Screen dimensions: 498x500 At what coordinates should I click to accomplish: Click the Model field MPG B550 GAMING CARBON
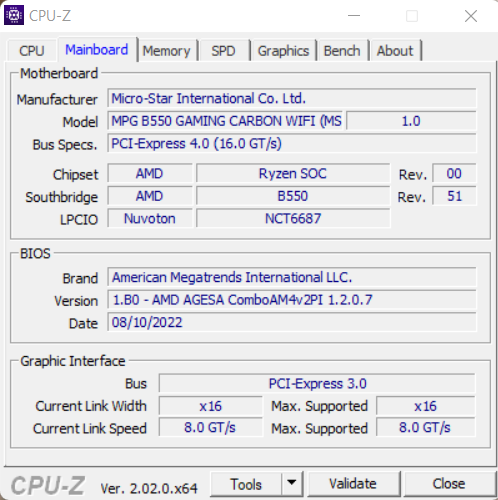[225, 121]
